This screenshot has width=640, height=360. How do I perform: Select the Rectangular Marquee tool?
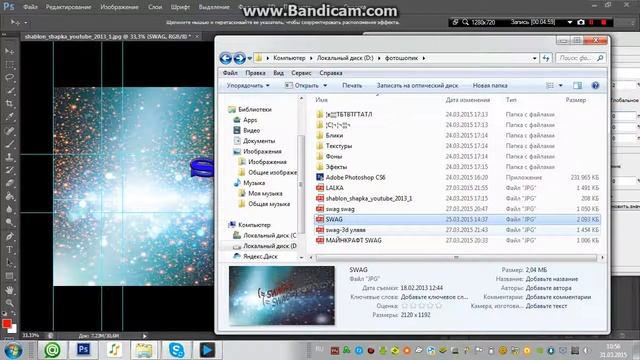9,65
